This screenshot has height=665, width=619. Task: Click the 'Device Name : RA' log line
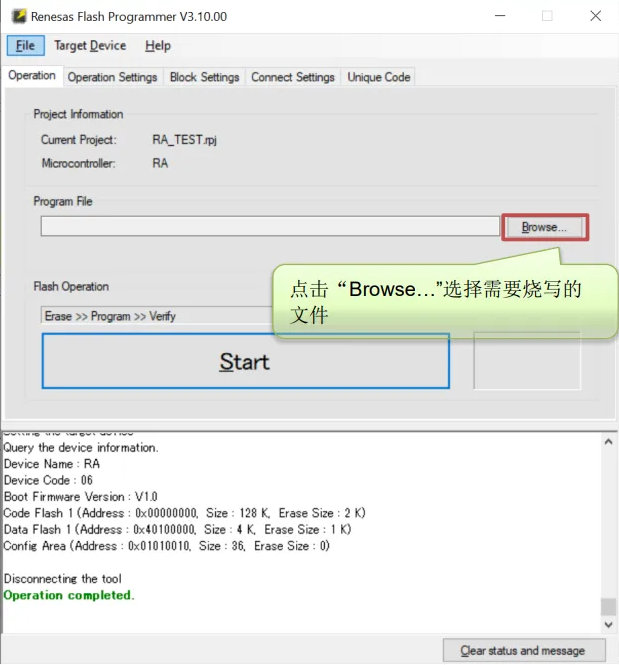click(52, 464)
